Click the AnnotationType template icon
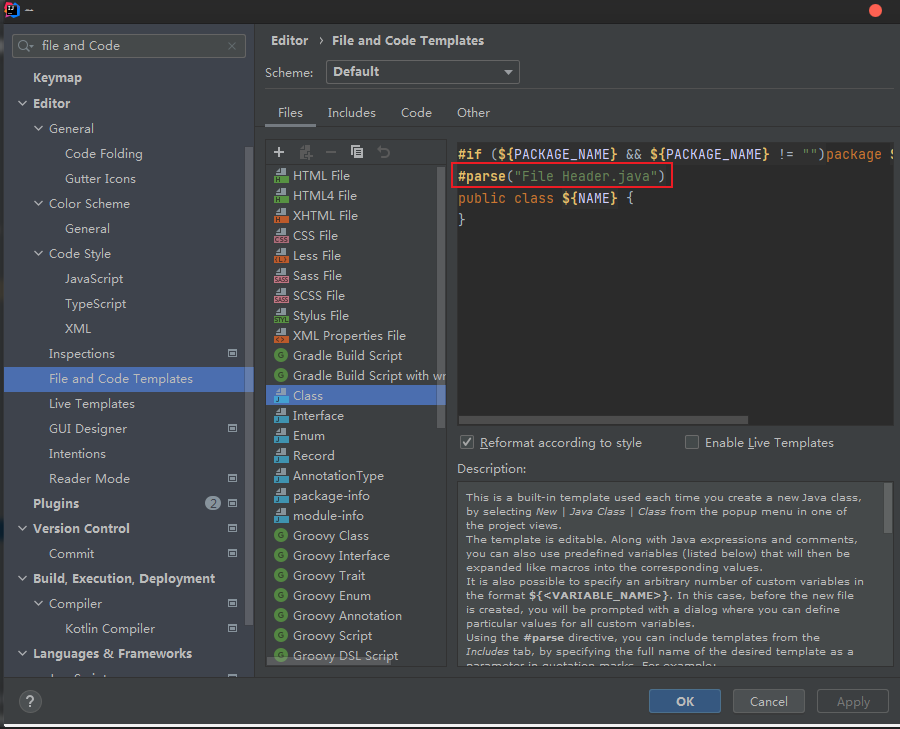 (x=281, y=476)
